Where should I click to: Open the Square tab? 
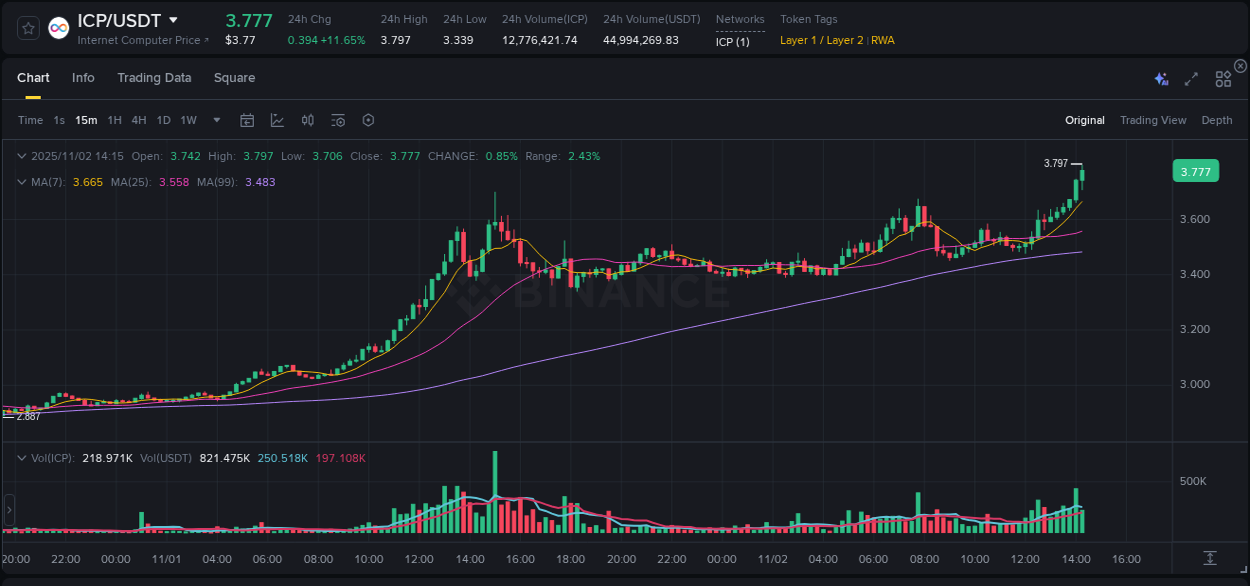pos(235,78)
